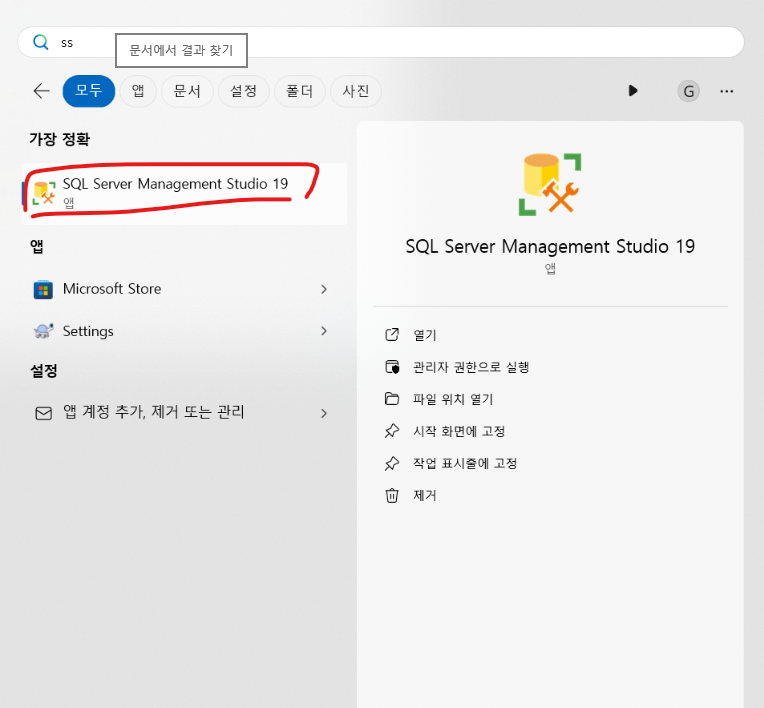Click the SSMS icon in the best match row
This screenshot has width=764, height=708.
44,193
